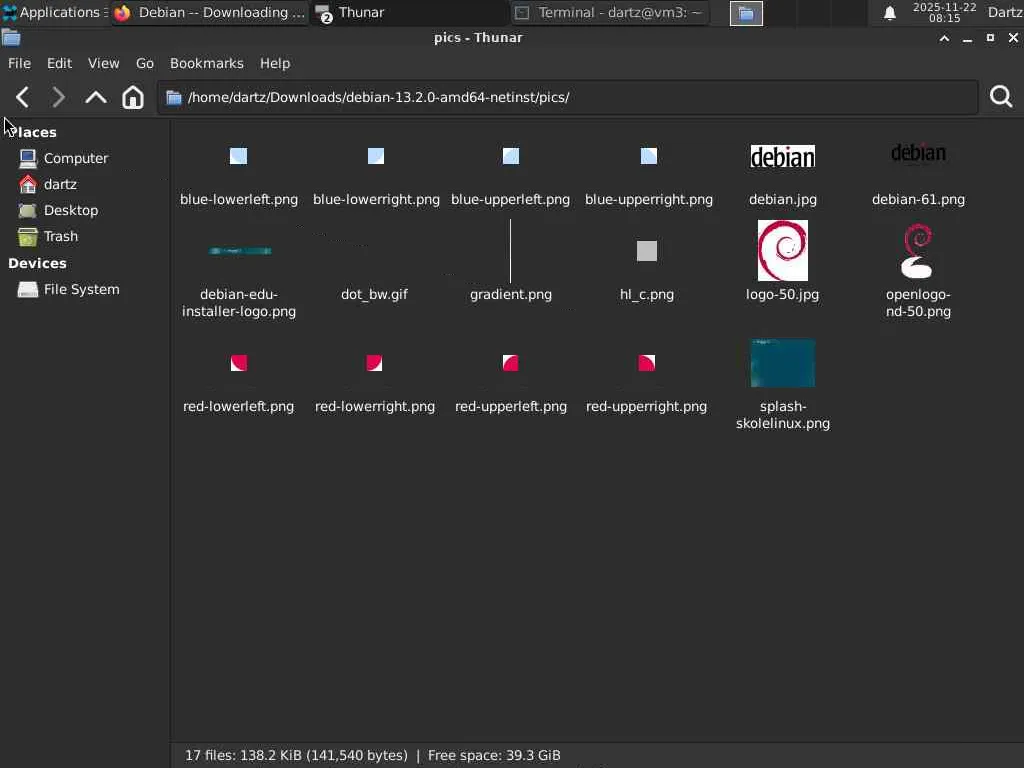
Task: Go to the home folder icon
Action: (x=133, y=97)
